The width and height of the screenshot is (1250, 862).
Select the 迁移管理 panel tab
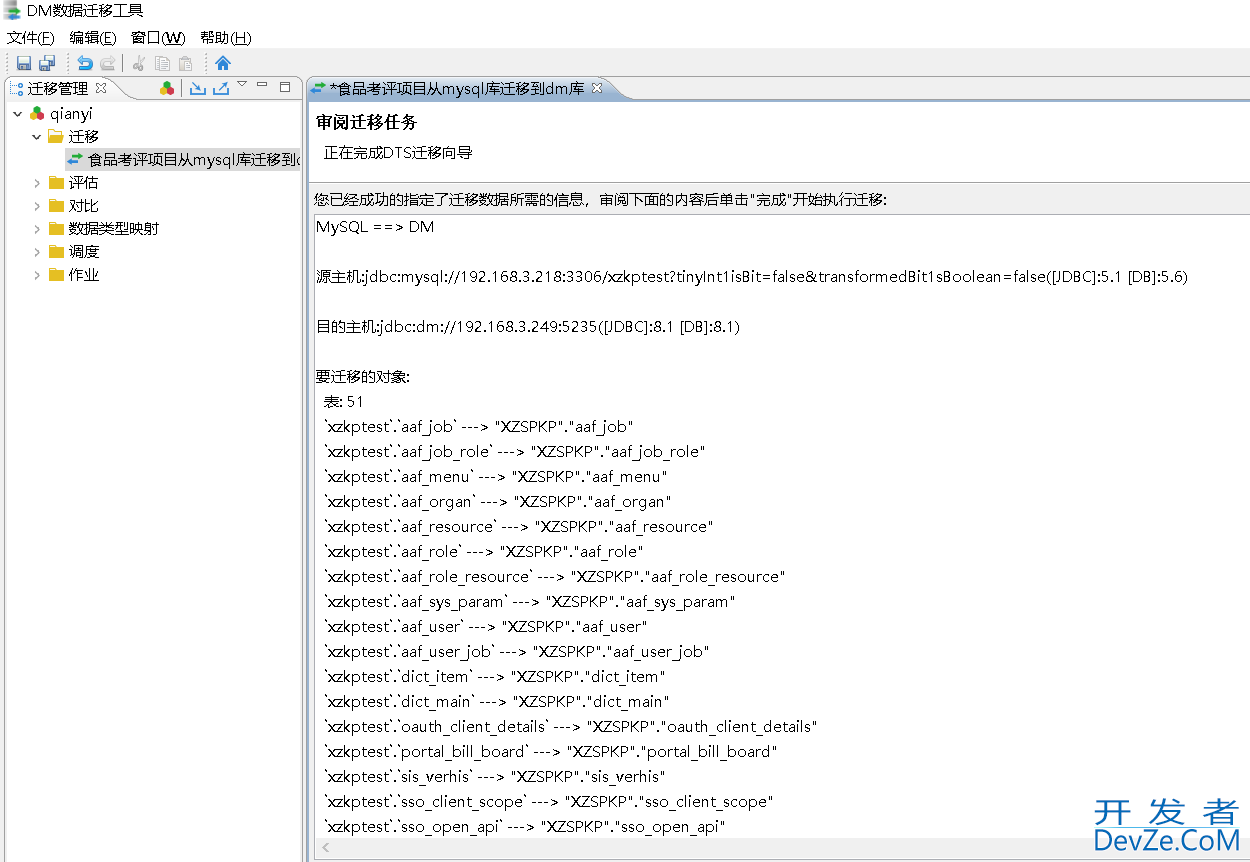[58, 88]
